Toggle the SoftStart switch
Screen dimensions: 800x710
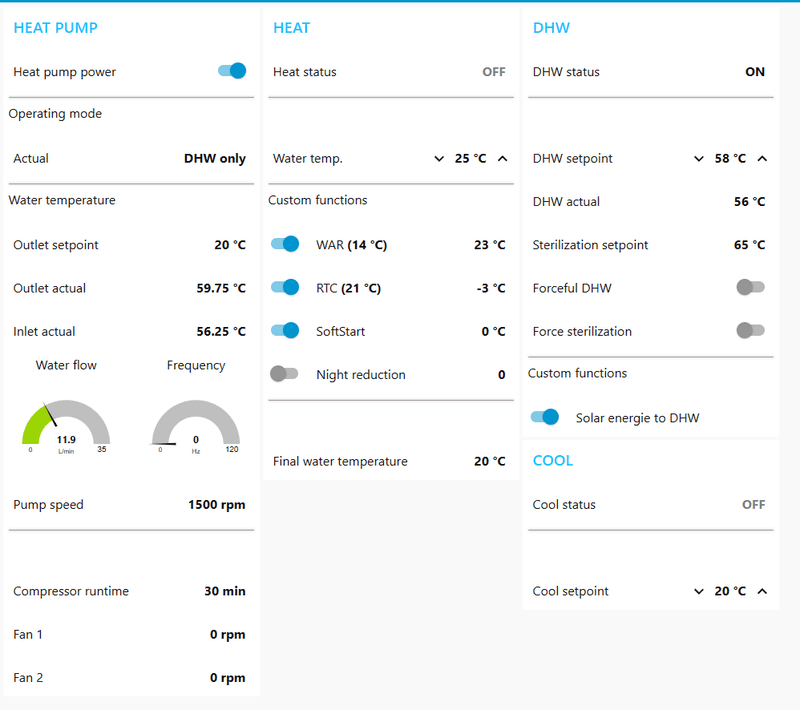coord(285,331)
